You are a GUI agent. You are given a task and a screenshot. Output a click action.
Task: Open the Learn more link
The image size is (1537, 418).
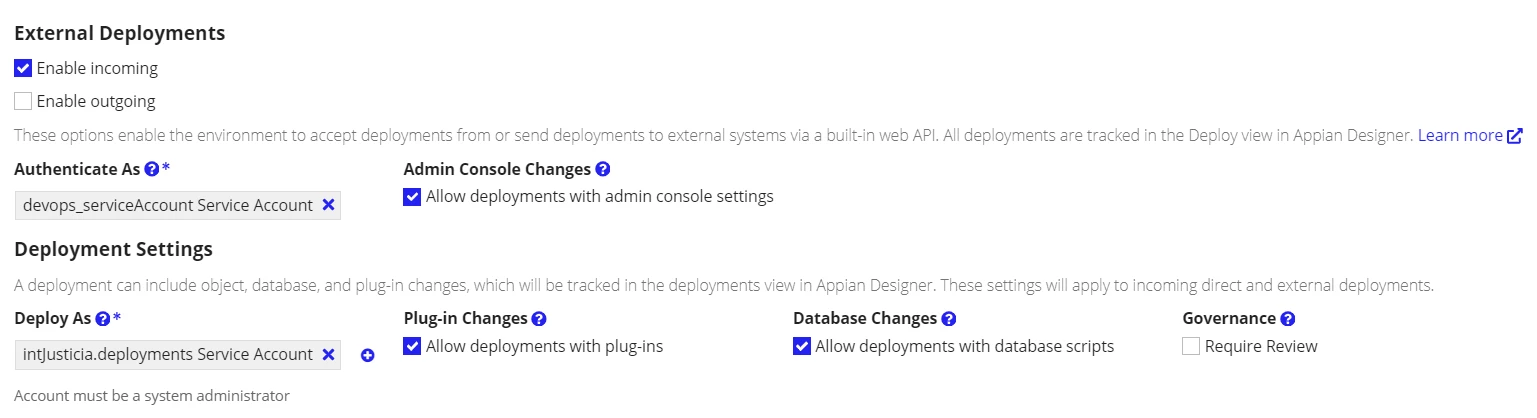(x=1460, y=136)
